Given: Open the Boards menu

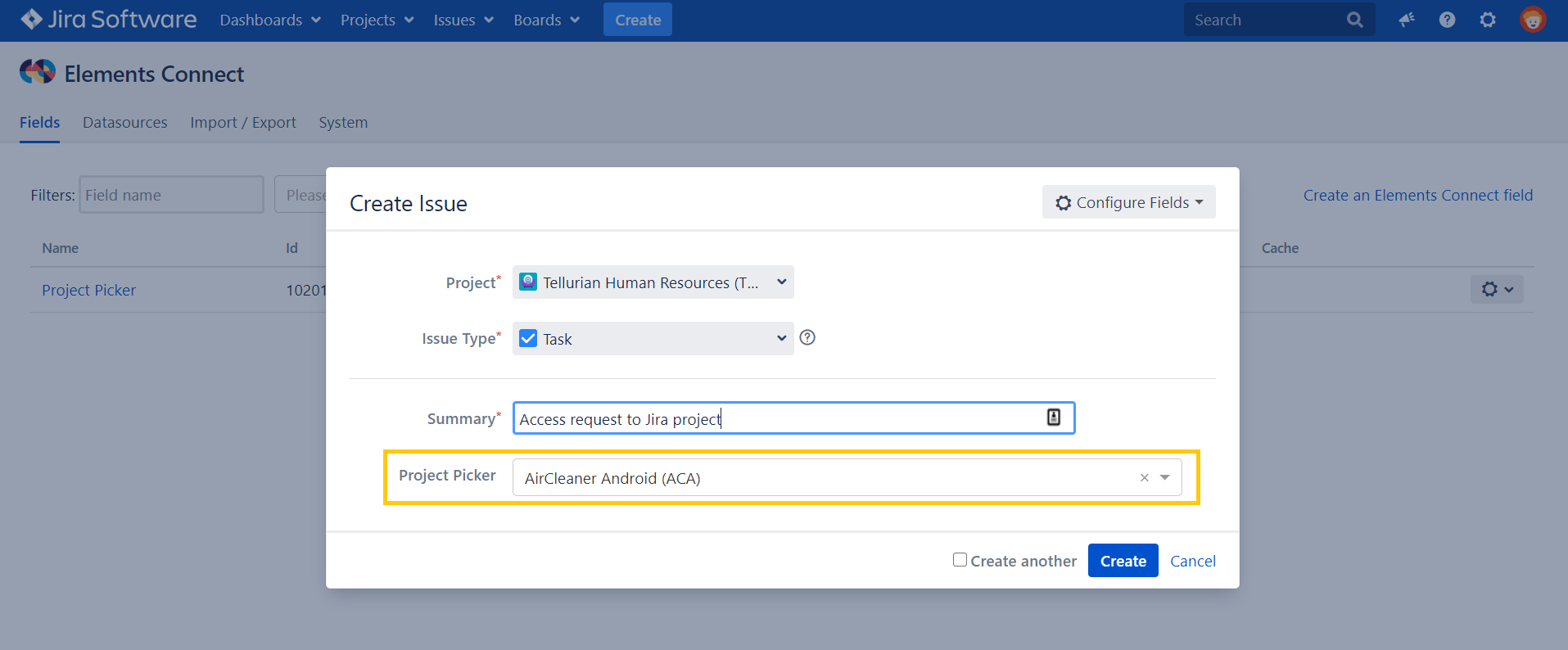Looking at the screenshot, I should [x=546, y=20].
